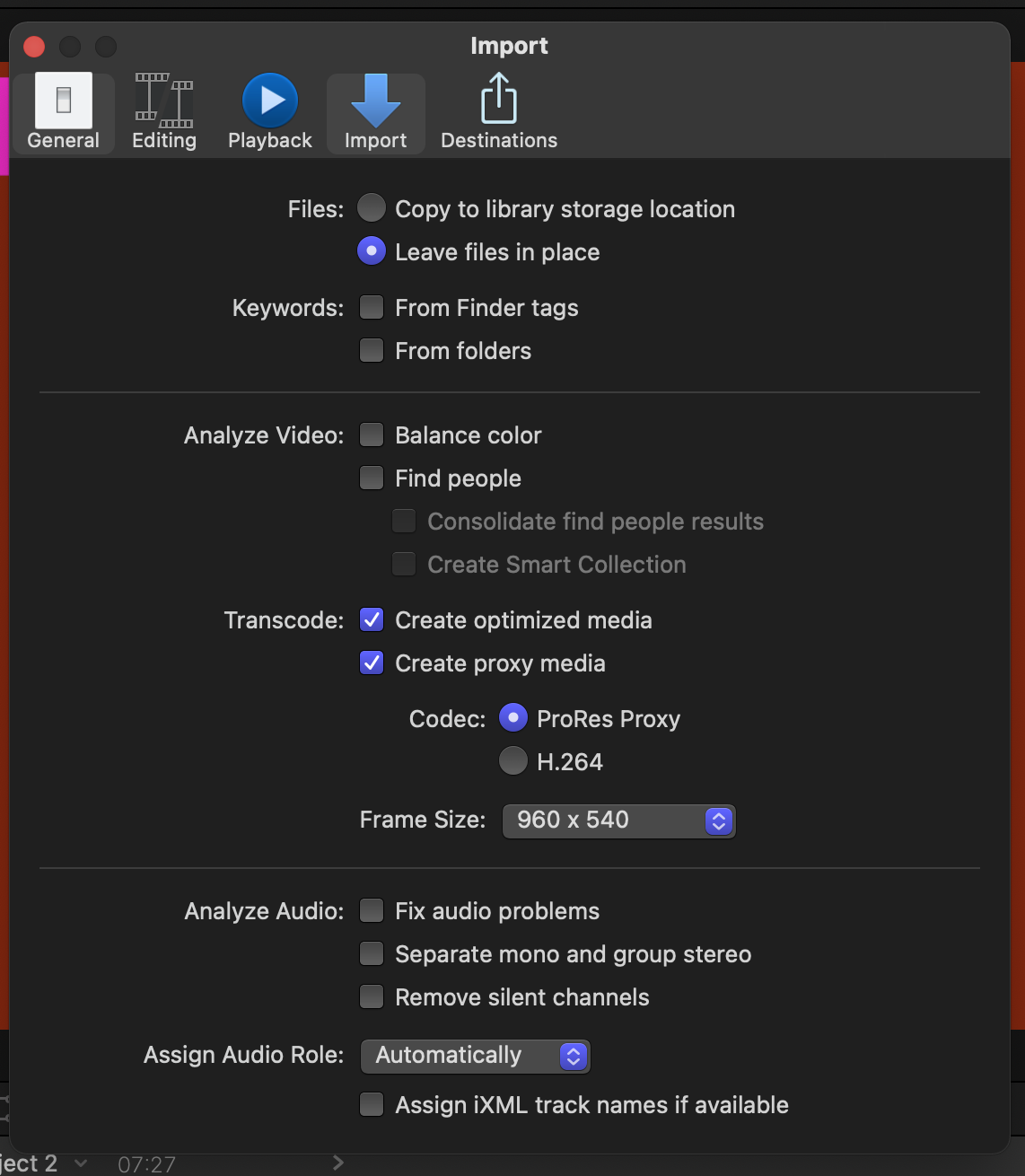Select H.264 as proxy codec
This screenshot has width=1025, height=1176.
[513, 761]
